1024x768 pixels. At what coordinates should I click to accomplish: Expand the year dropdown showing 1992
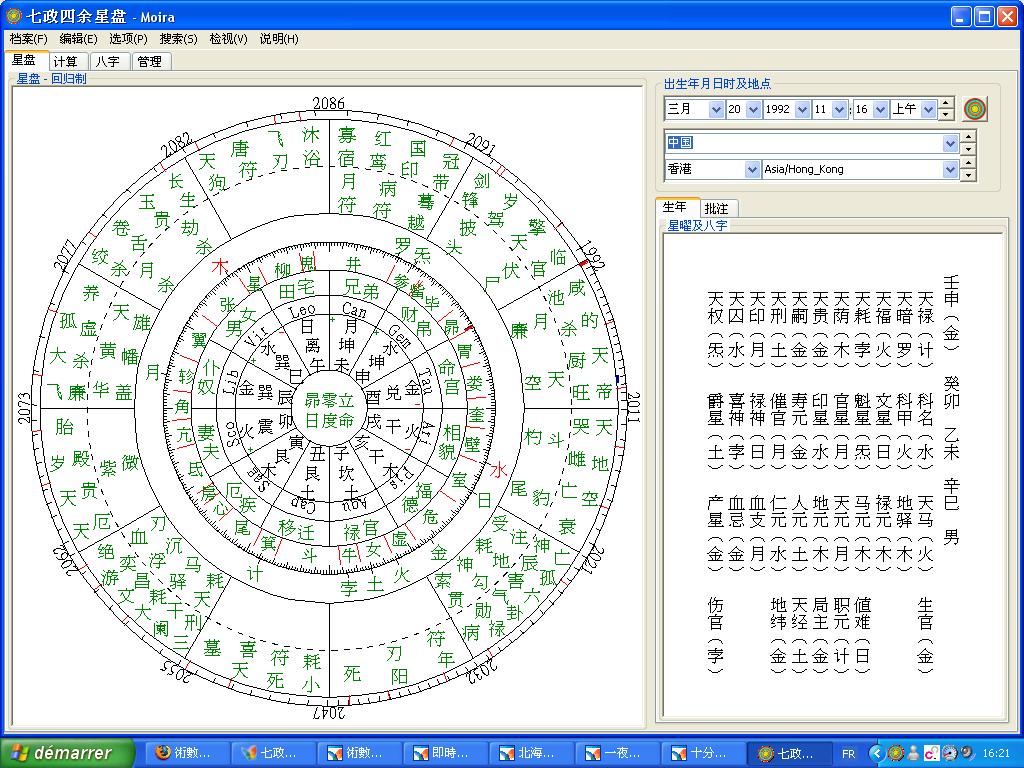click(x=802, y=109)
